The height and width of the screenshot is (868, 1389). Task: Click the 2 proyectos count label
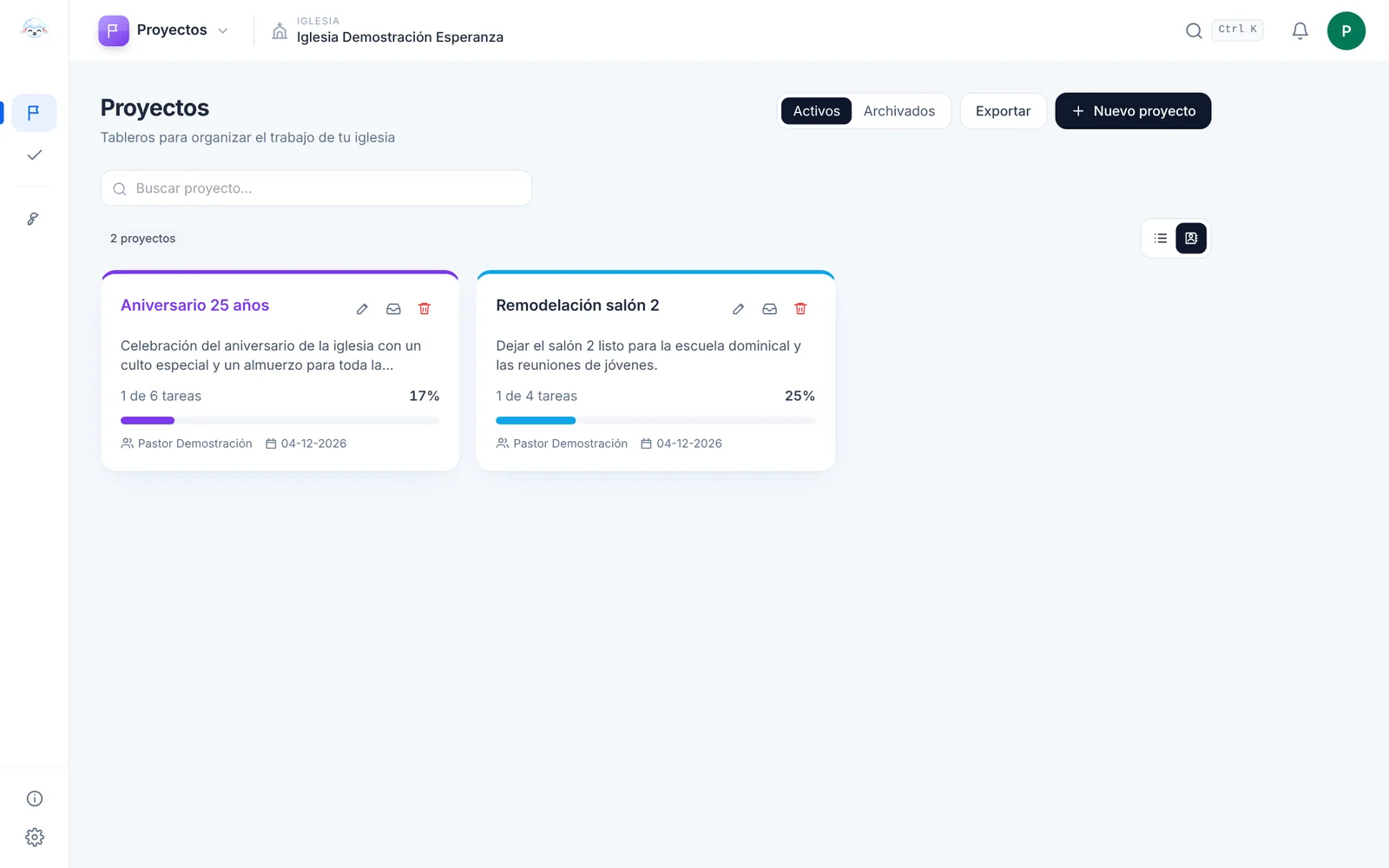click(x=142, y=239)
